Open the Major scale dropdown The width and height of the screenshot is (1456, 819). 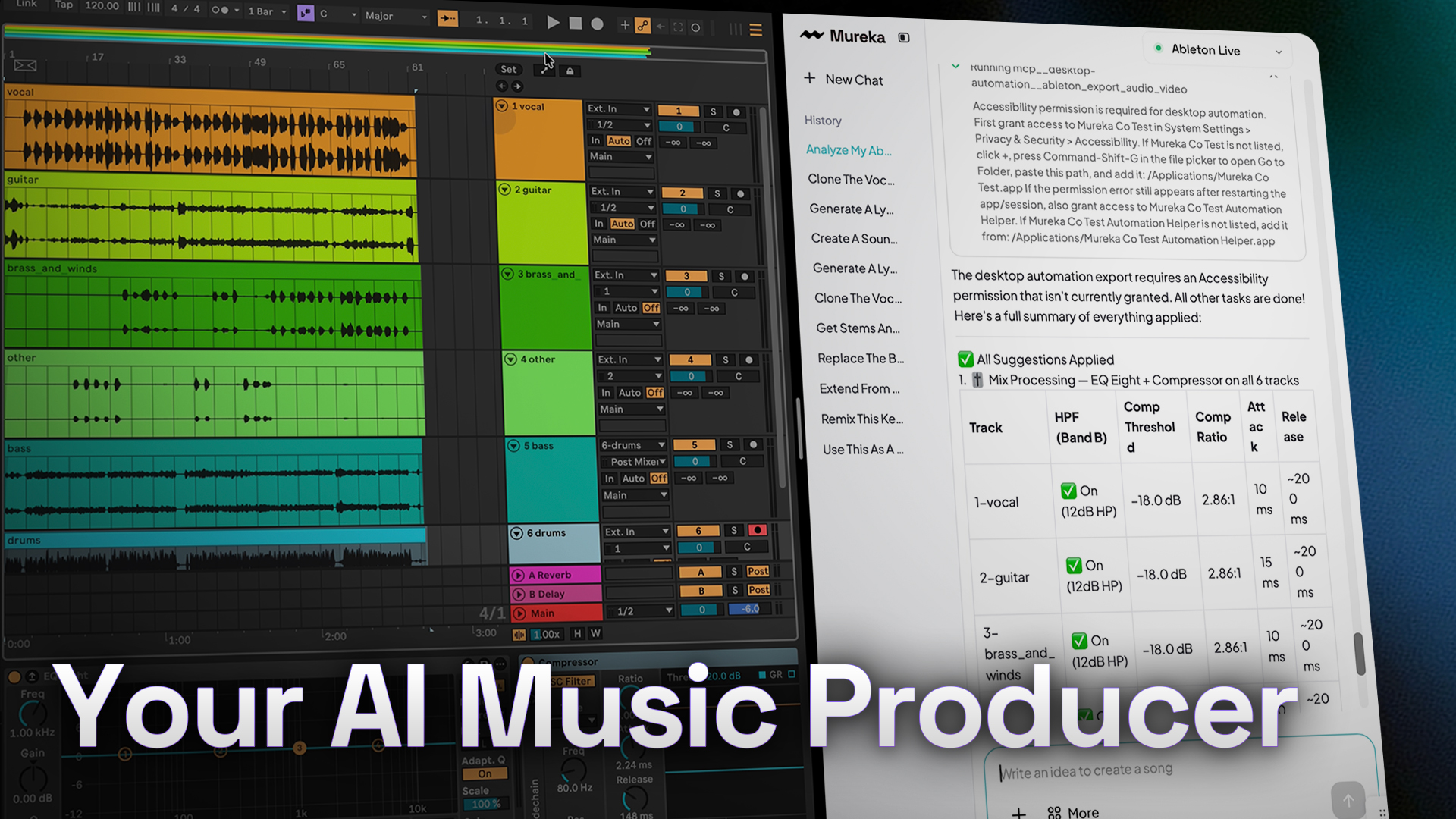[396, 16]
